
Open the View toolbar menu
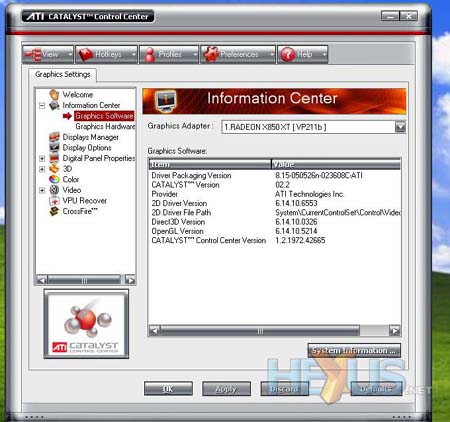coord(48,54)
